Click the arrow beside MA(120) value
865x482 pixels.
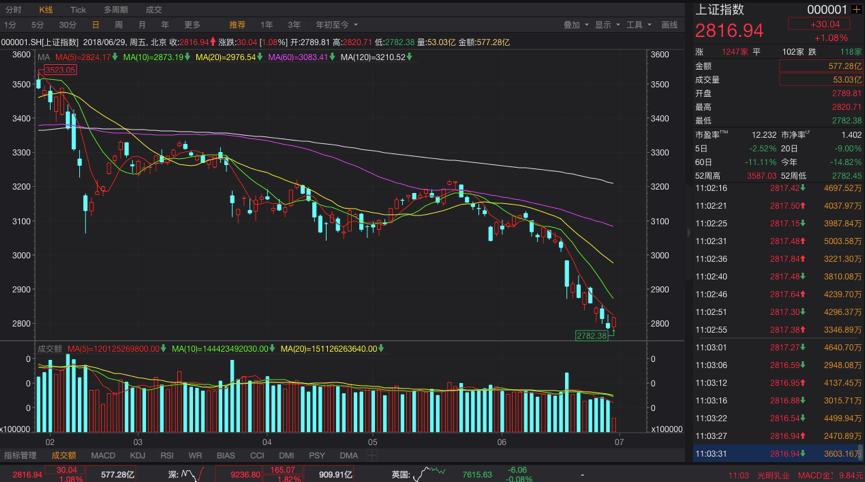click(409, 57)
